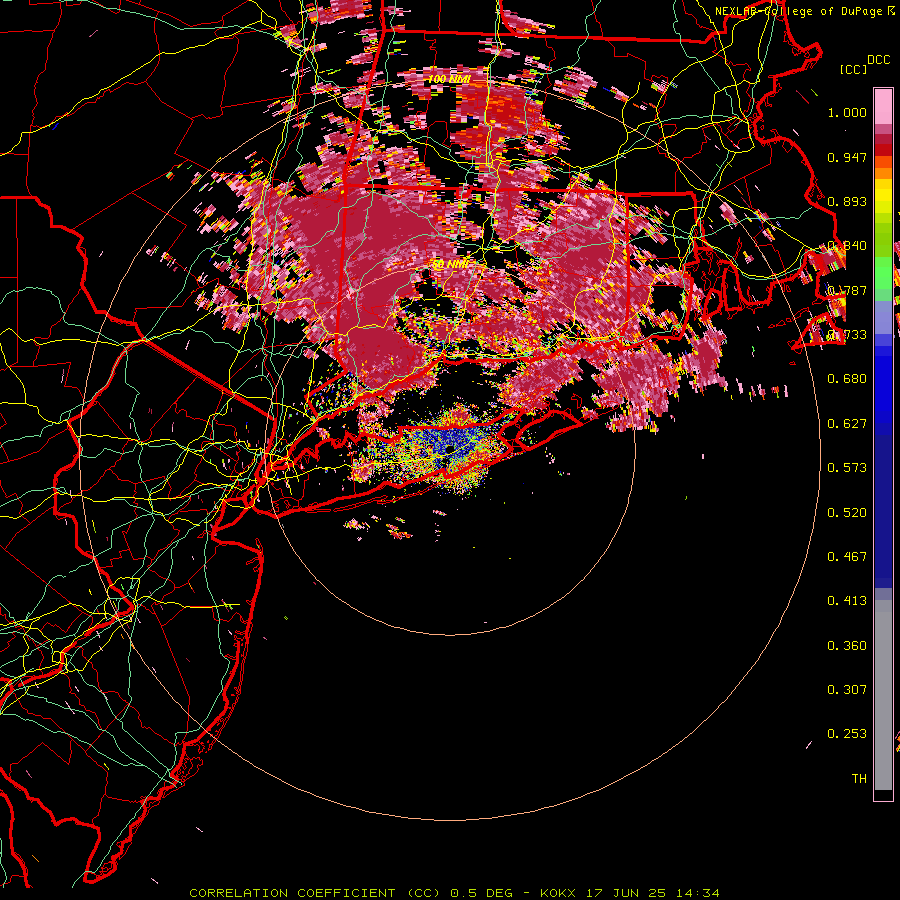The height and width of the screenshot is (900, 900).
Task: Pick the yellow segment of the color bar
Action: pos(883,197)
